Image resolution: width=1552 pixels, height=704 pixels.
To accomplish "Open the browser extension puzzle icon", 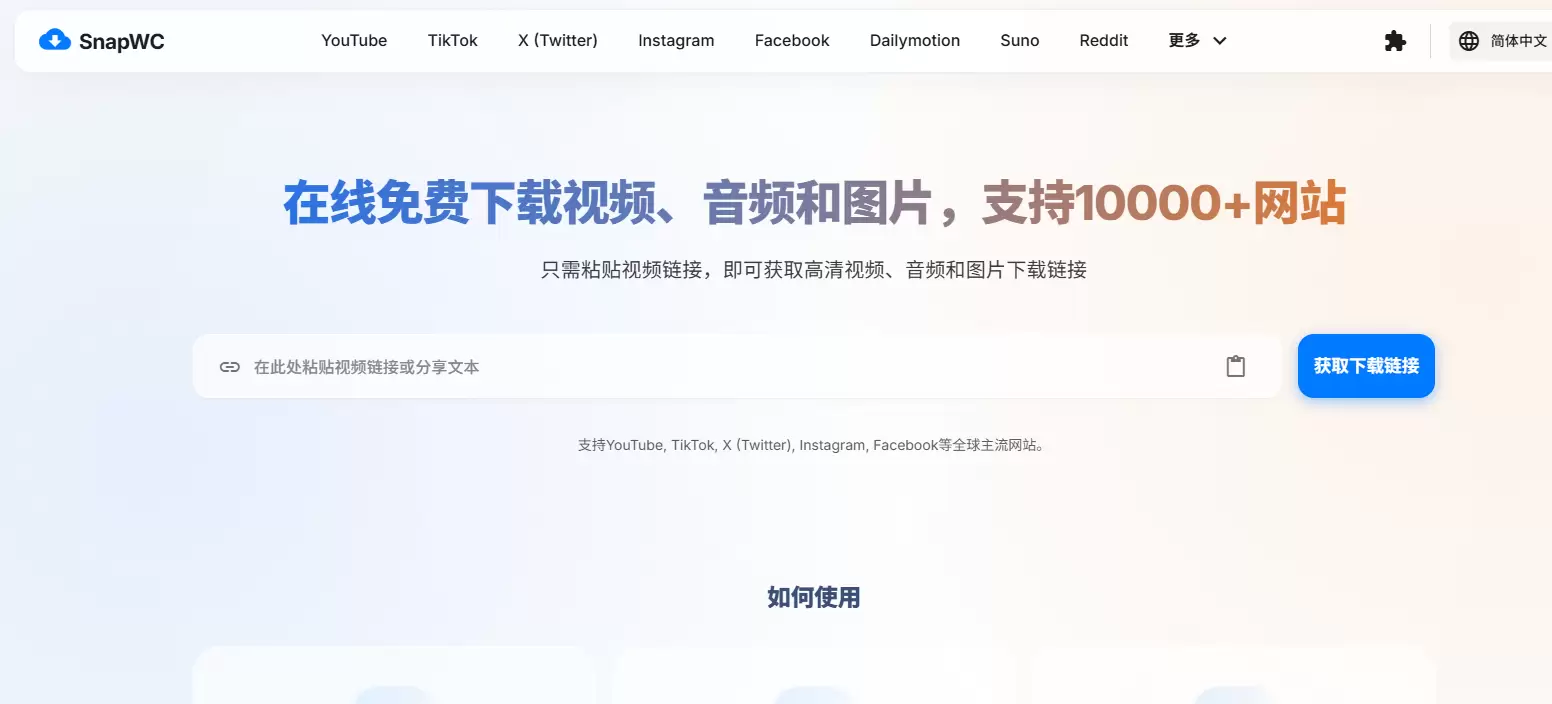I will click(1395, 41).
